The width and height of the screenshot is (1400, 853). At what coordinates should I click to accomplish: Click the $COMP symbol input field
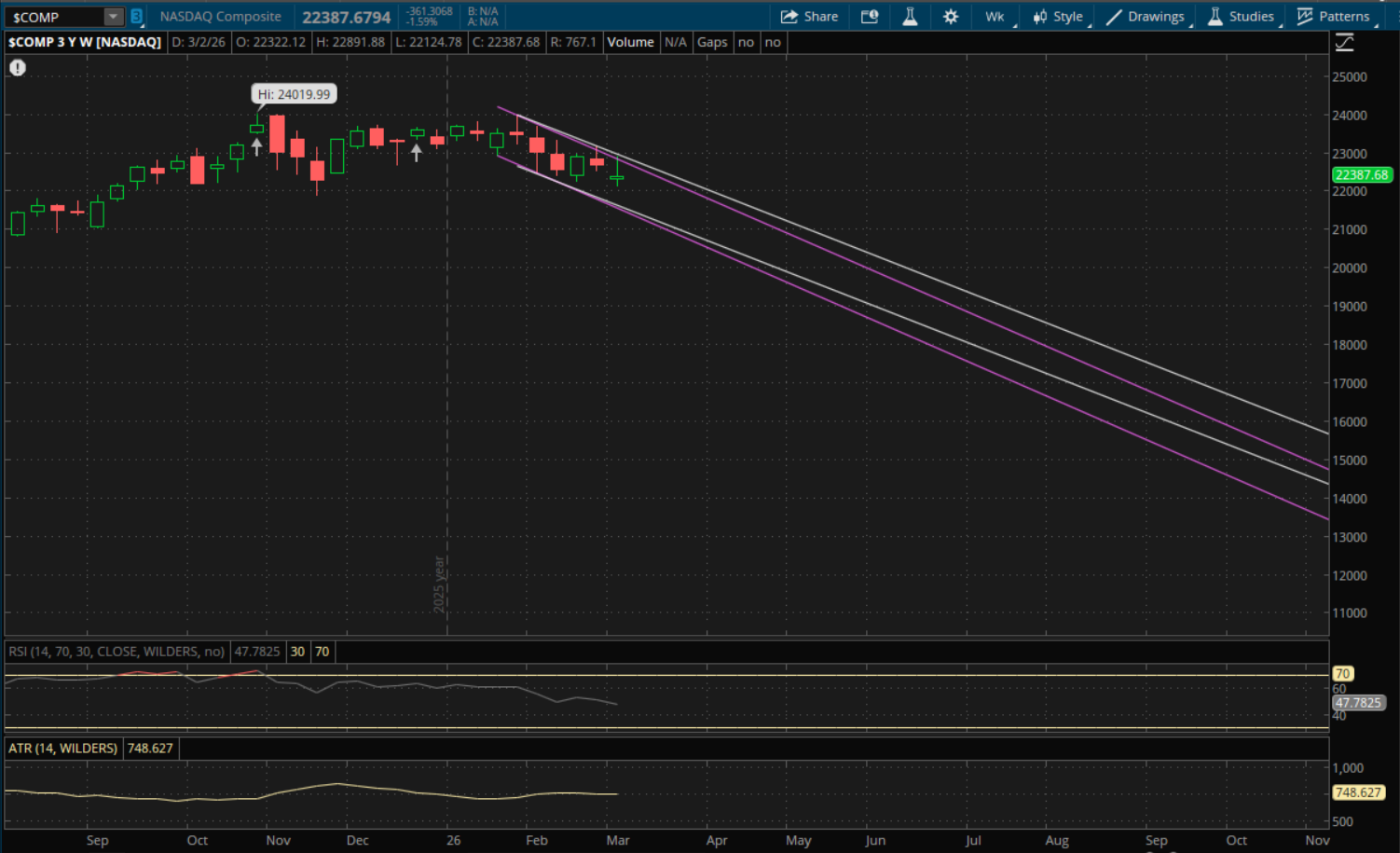click(x=54, y=17)
